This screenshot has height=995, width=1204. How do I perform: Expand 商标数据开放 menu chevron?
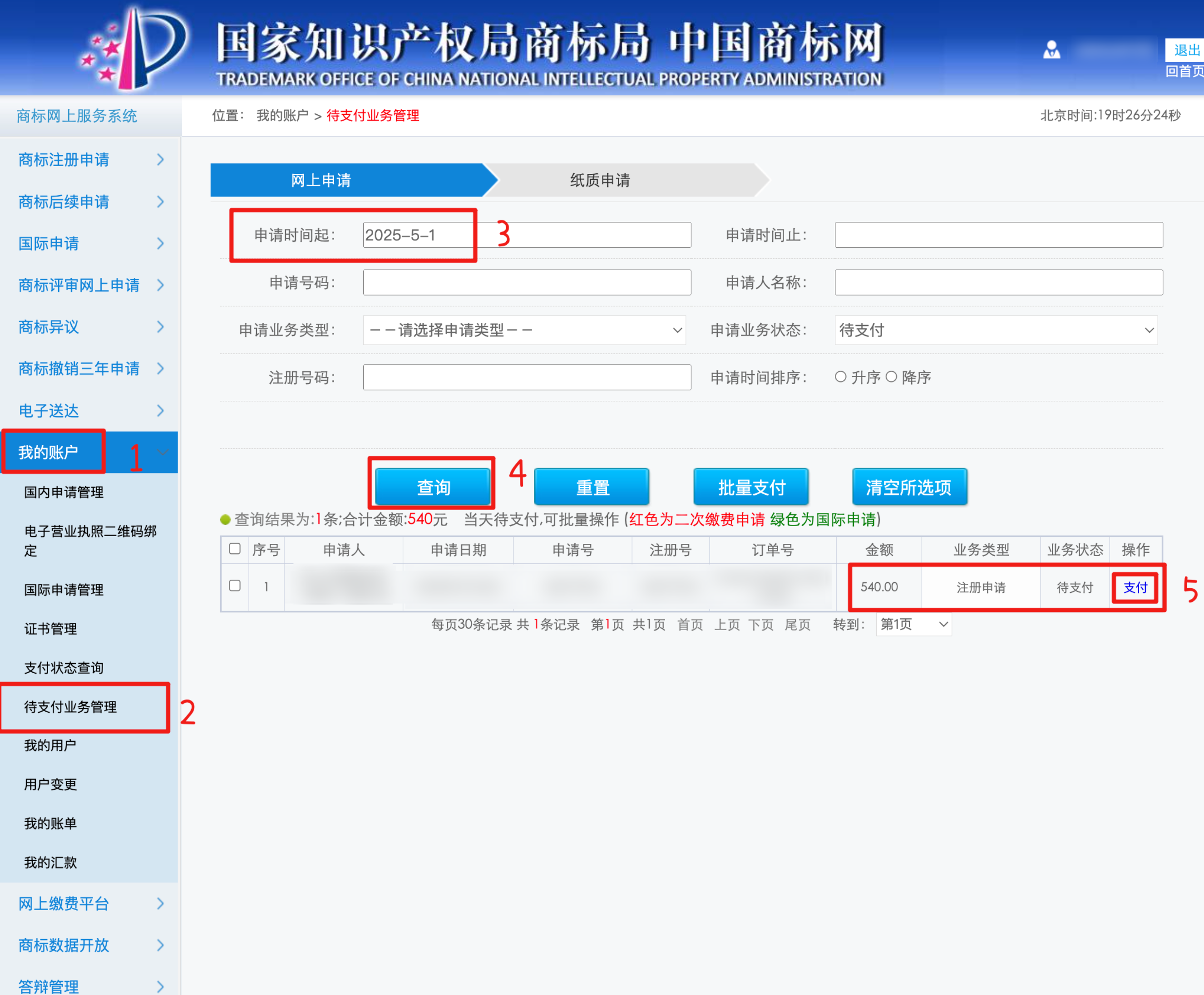161,945
